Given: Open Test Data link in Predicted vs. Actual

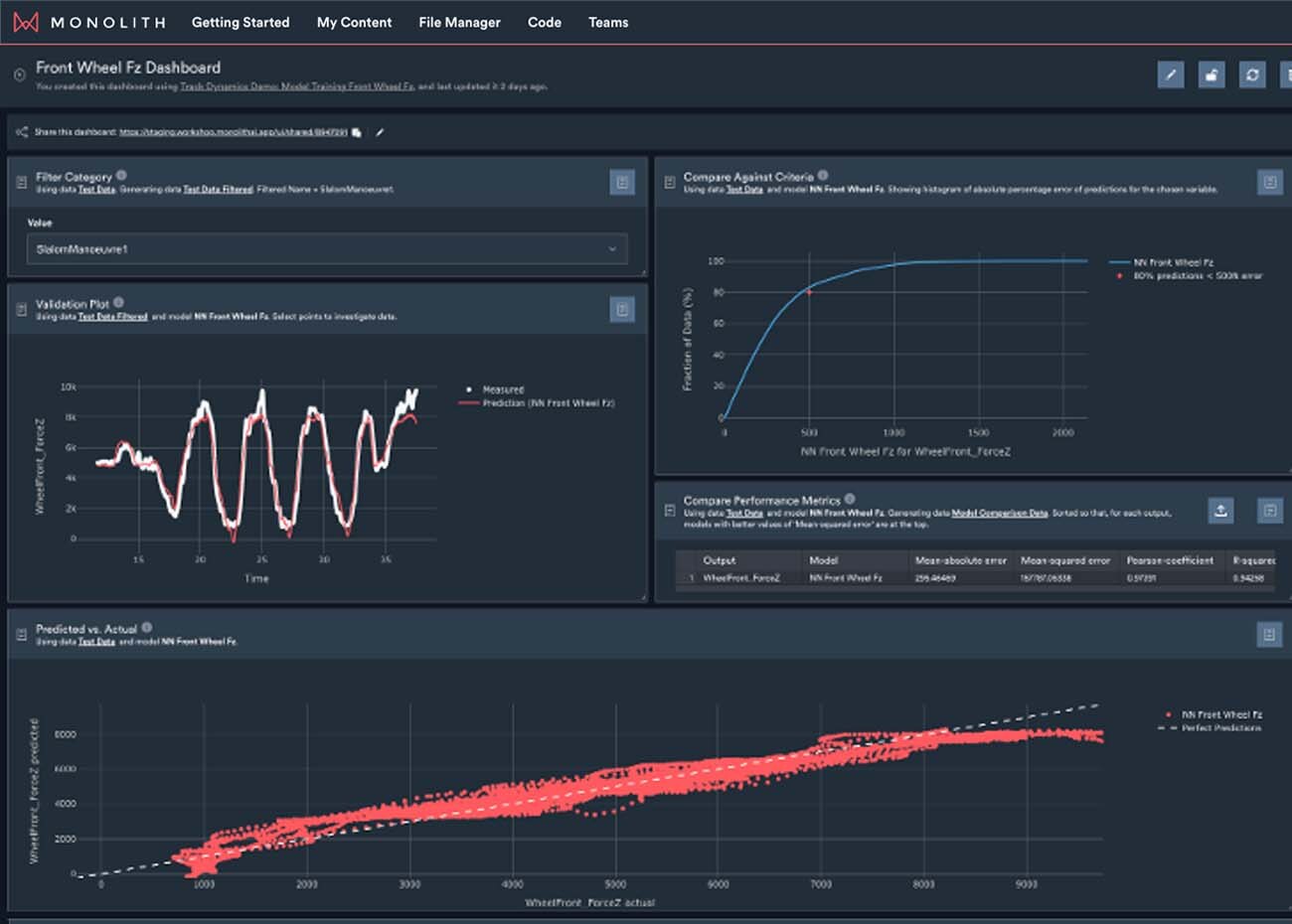Looking at the screenshot, I should 97,642.
